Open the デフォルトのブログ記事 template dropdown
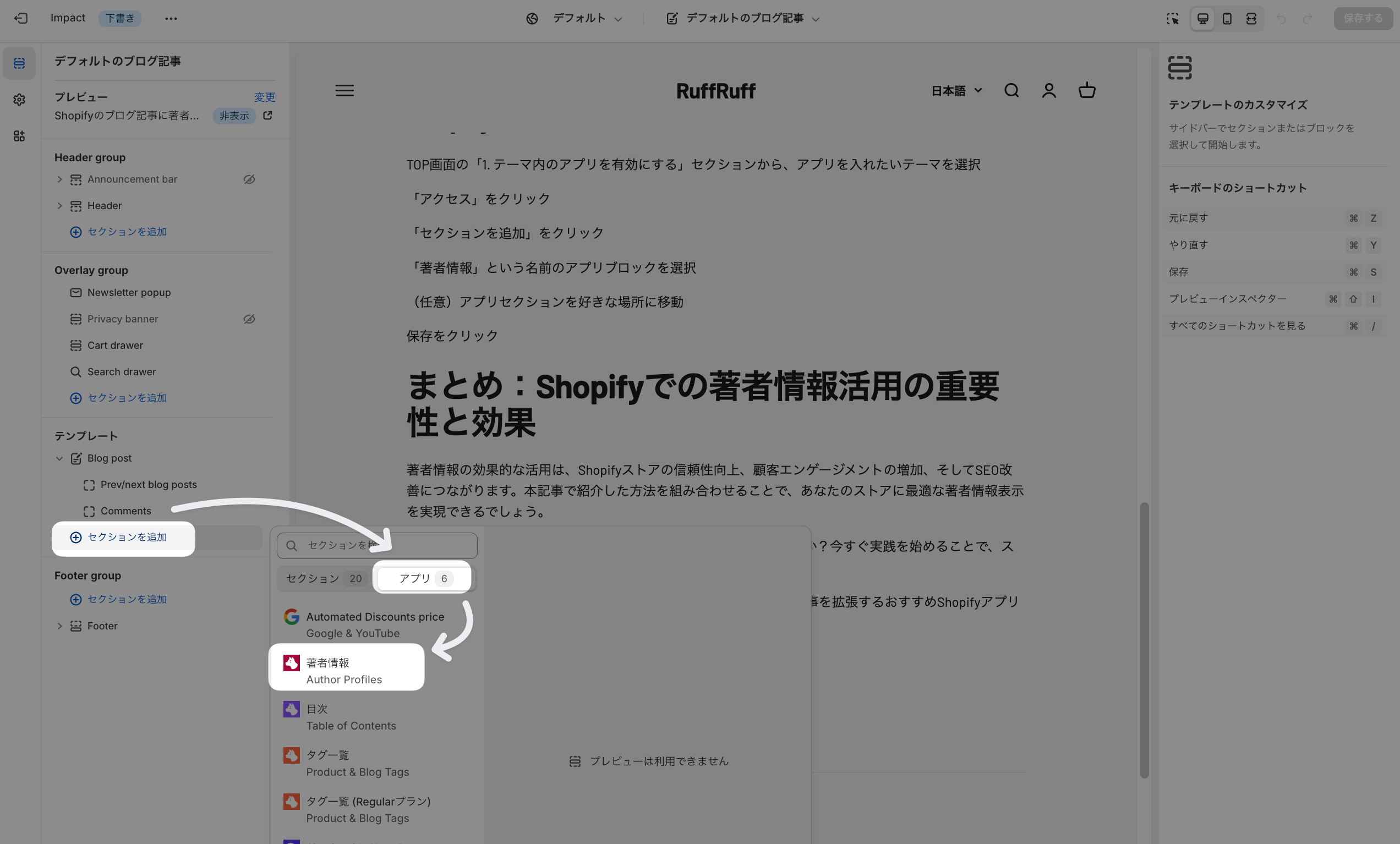The image size is (1400, 844). 744,19
